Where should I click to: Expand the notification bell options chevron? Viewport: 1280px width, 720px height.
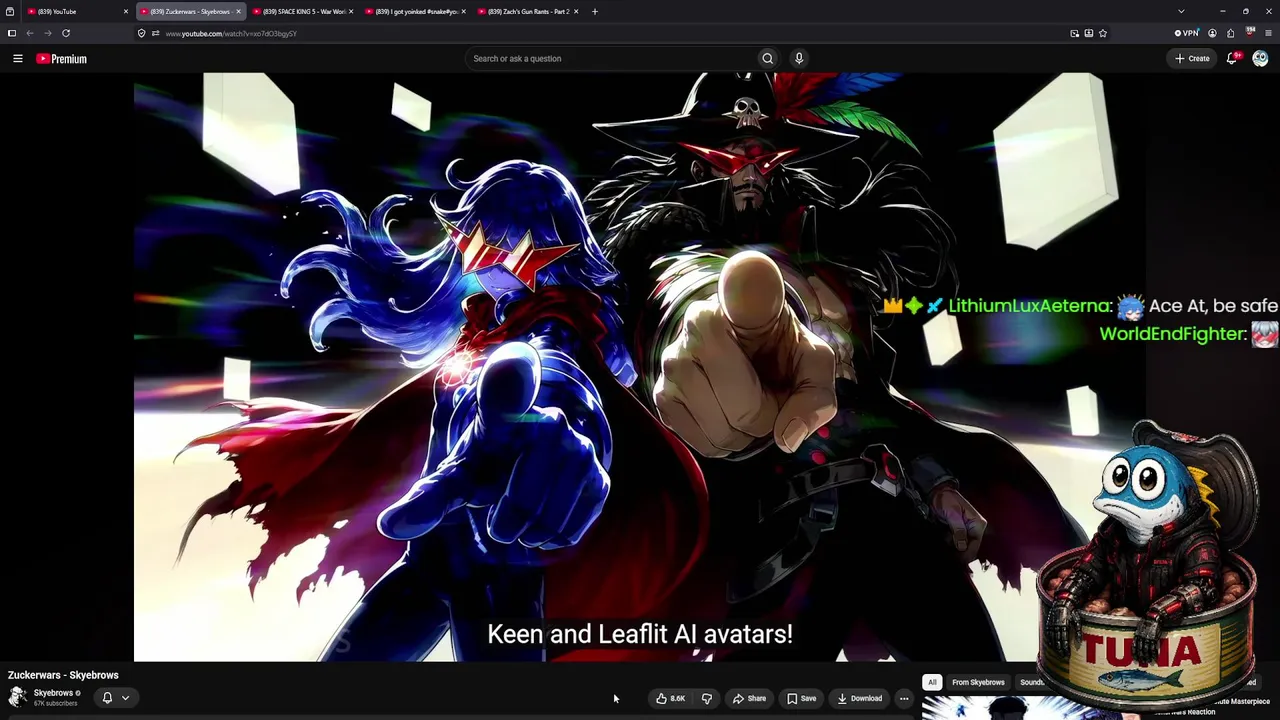pyautogui.click(x=125, y=698)
